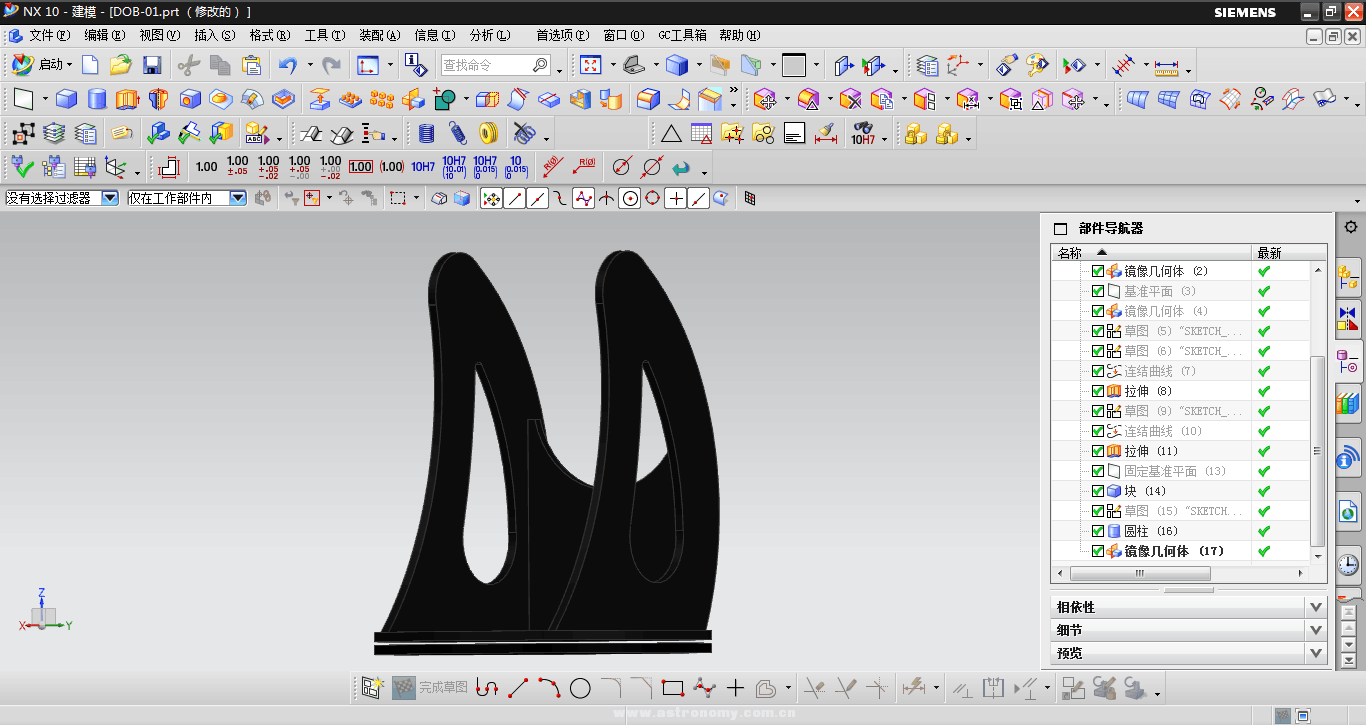
Task: Click the Fit view icon
Action: (x=590, y=65)
